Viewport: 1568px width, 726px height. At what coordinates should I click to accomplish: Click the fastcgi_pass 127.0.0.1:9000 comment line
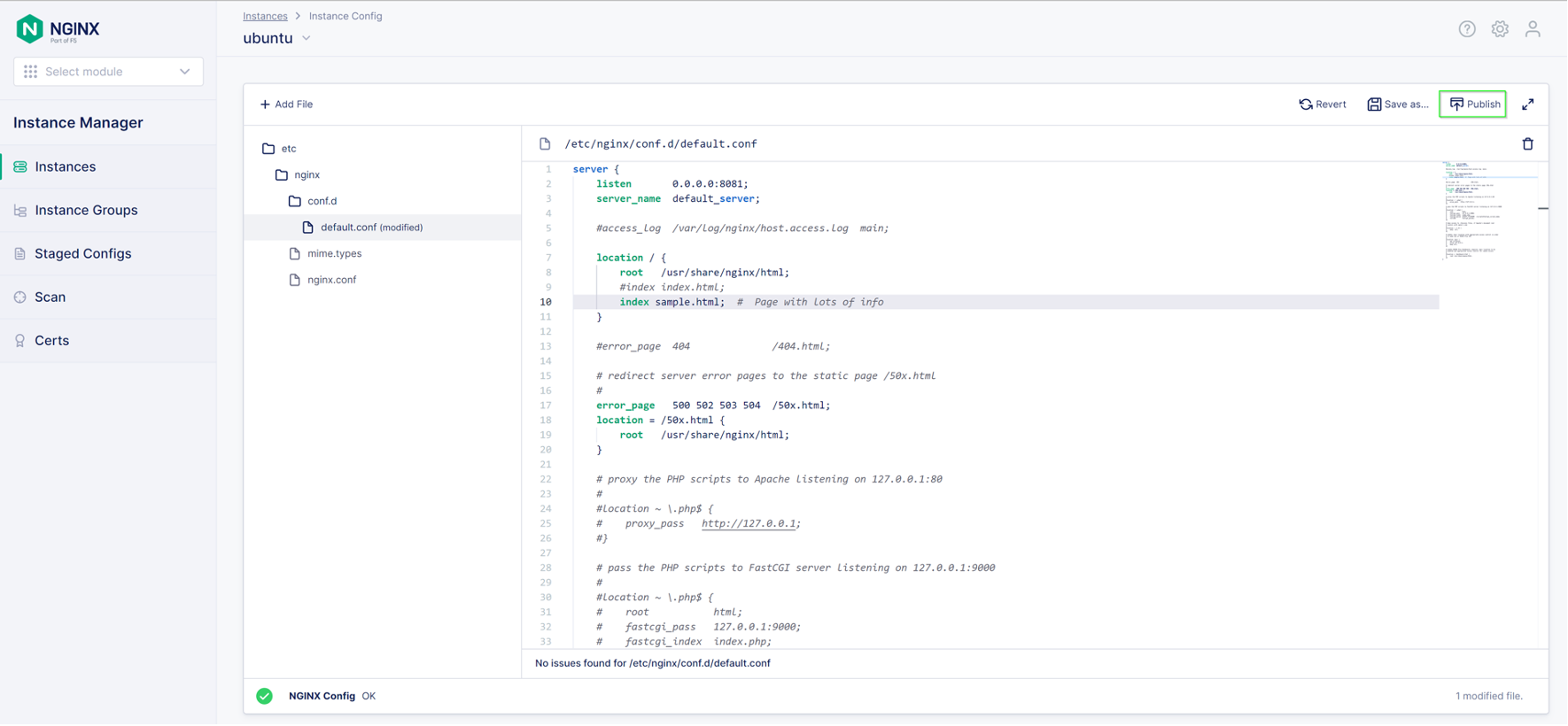pos(698,627)
